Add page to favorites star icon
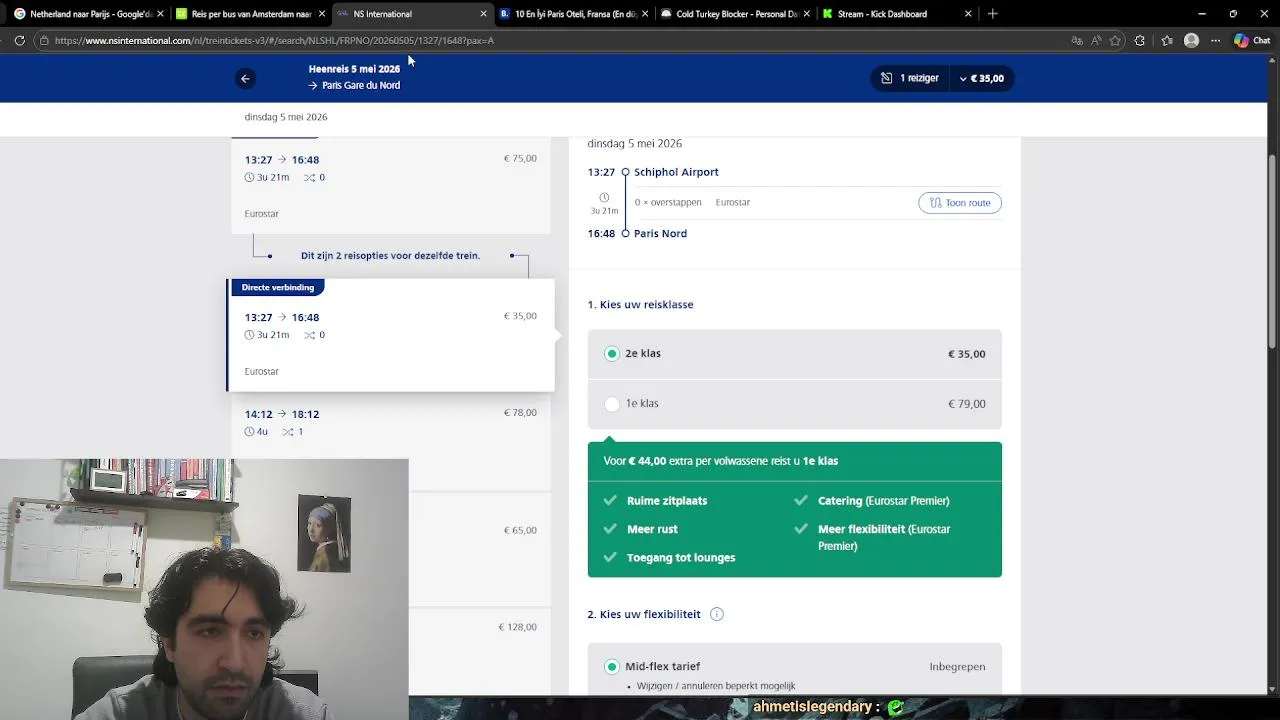The height and width of the screenshot is (720, 1280). click(x=1115, y=40)
